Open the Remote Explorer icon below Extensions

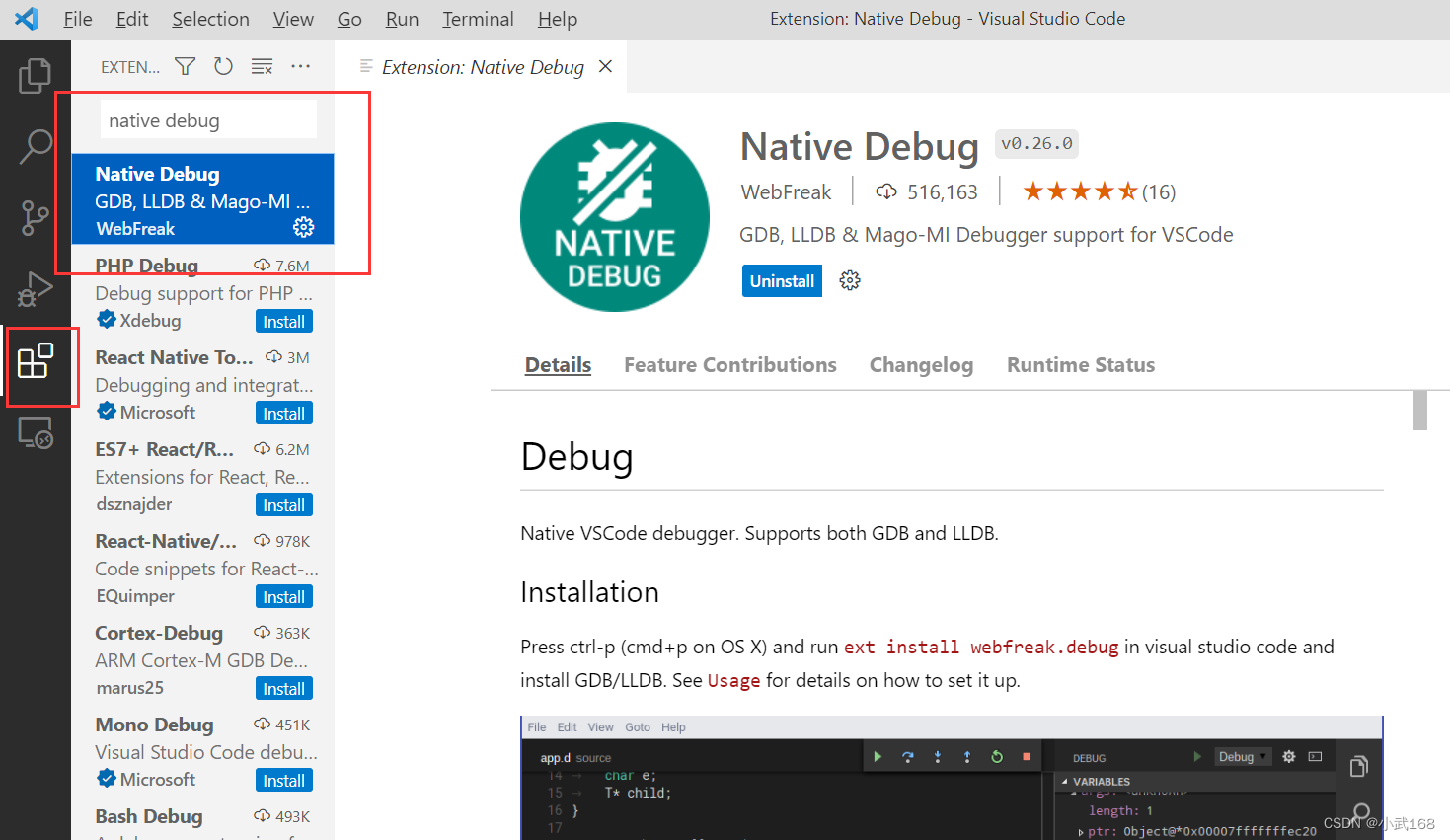[36, 432]
